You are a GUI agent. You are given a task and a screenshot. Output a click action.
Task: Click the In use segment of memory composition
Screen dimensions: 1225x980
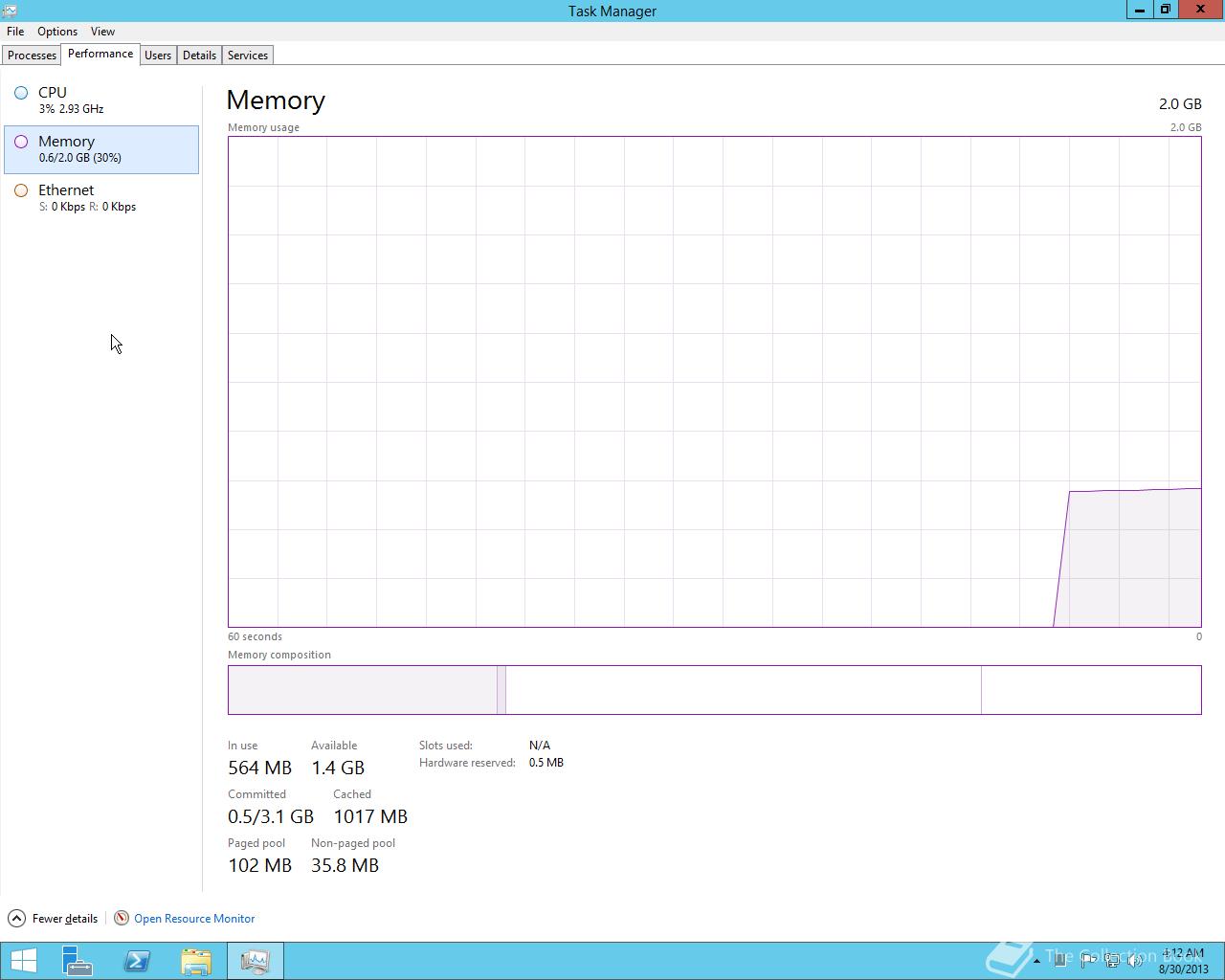[363, 690]
